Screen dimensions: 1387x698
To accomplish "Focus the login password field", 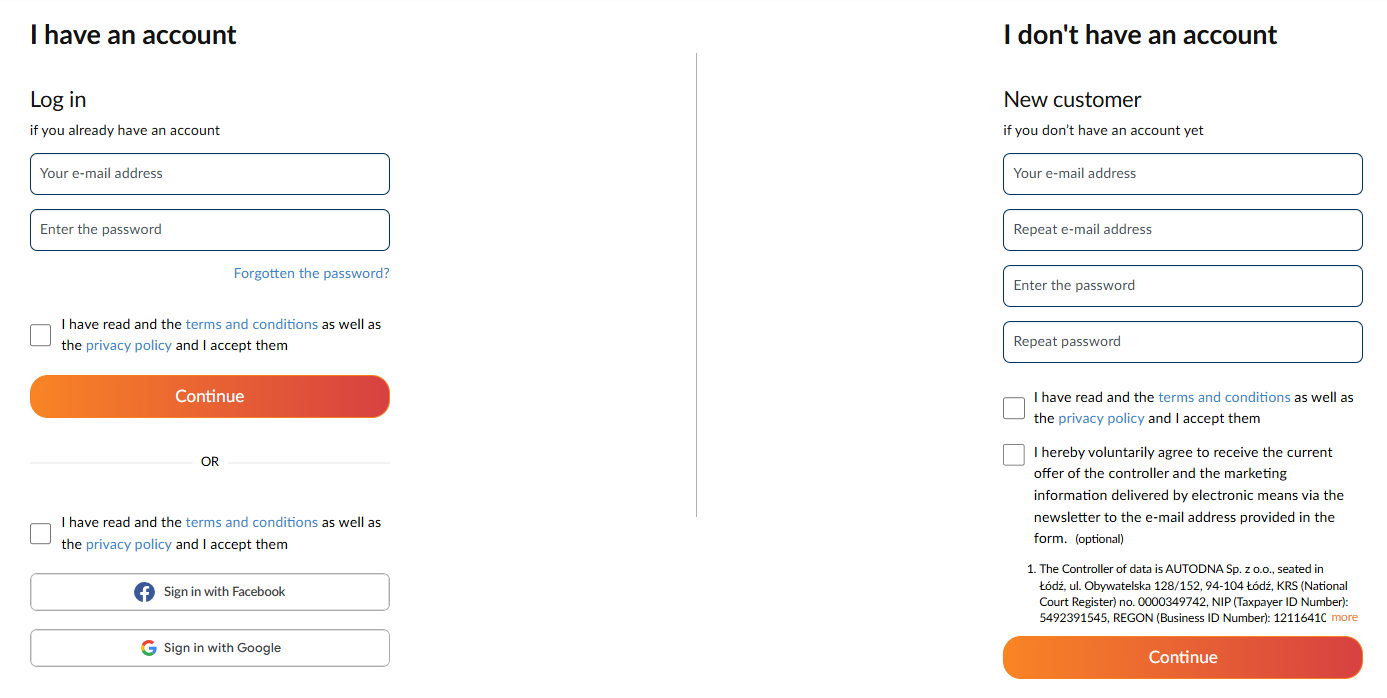I will point(210,230).
